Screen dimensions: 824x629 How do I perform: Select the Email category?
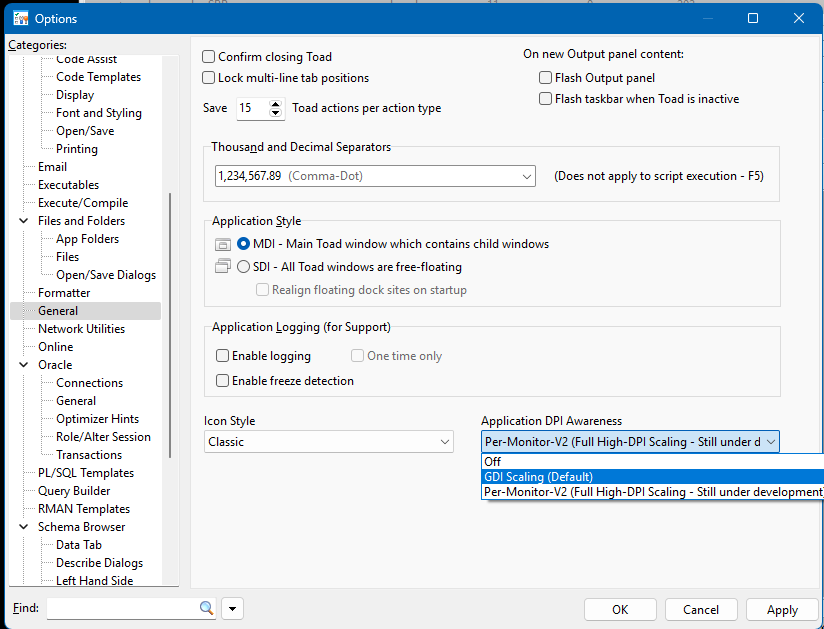(52, 167)
